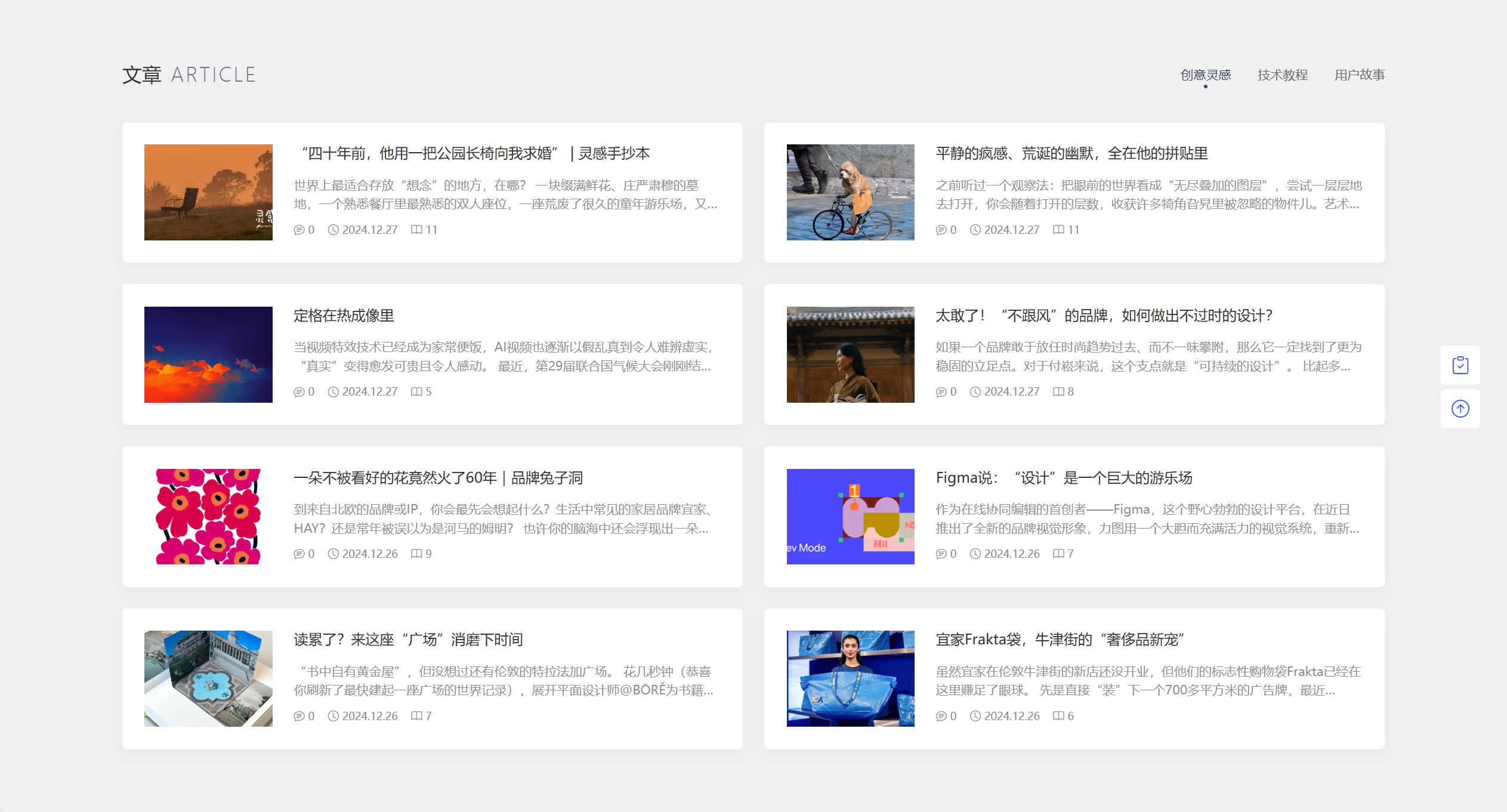Screen dimensions: 1507x812
Task: Select the 创意灵感 category
Action: click(x=1205, y=74)
